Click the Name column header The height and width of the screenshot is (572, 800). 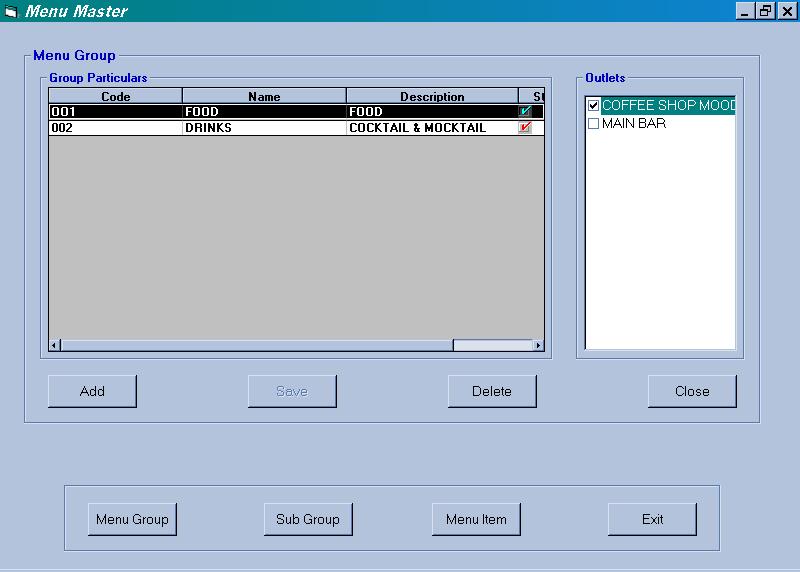tap(264, 96)
